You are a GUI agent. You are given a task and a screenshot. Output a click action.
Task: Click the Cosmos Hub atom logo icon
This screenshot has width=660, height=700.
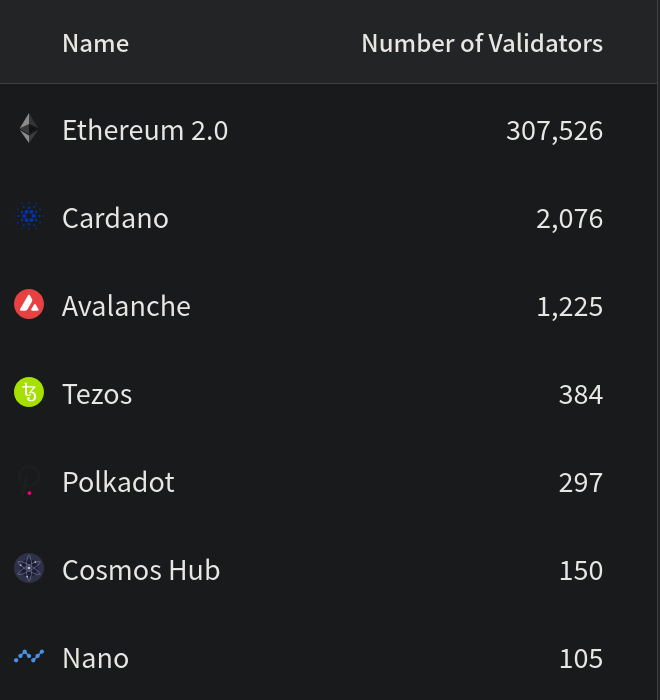[x=29, y=569]
